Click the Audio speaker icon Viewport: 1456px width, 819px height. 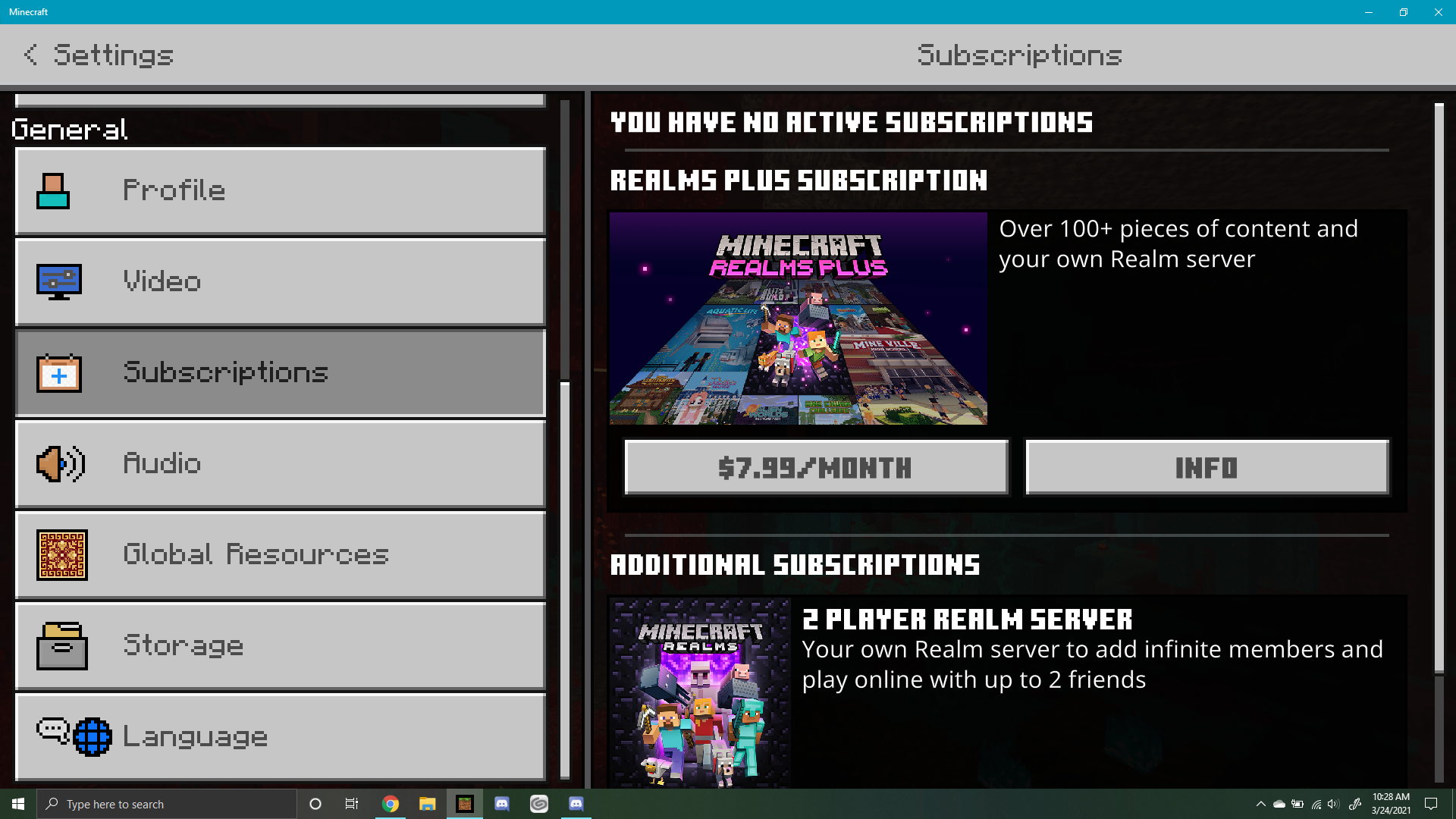pyautogui.click(x=61, y=464)
